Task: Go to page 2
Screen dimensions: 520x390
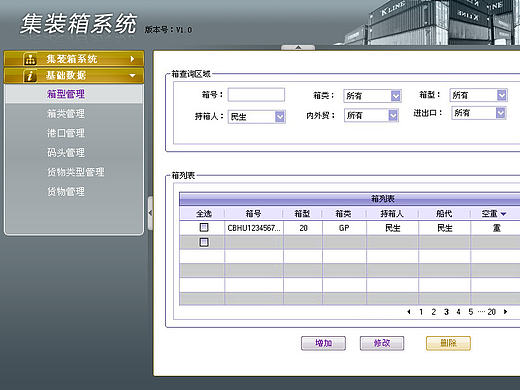Action: (x=434, y=312)
